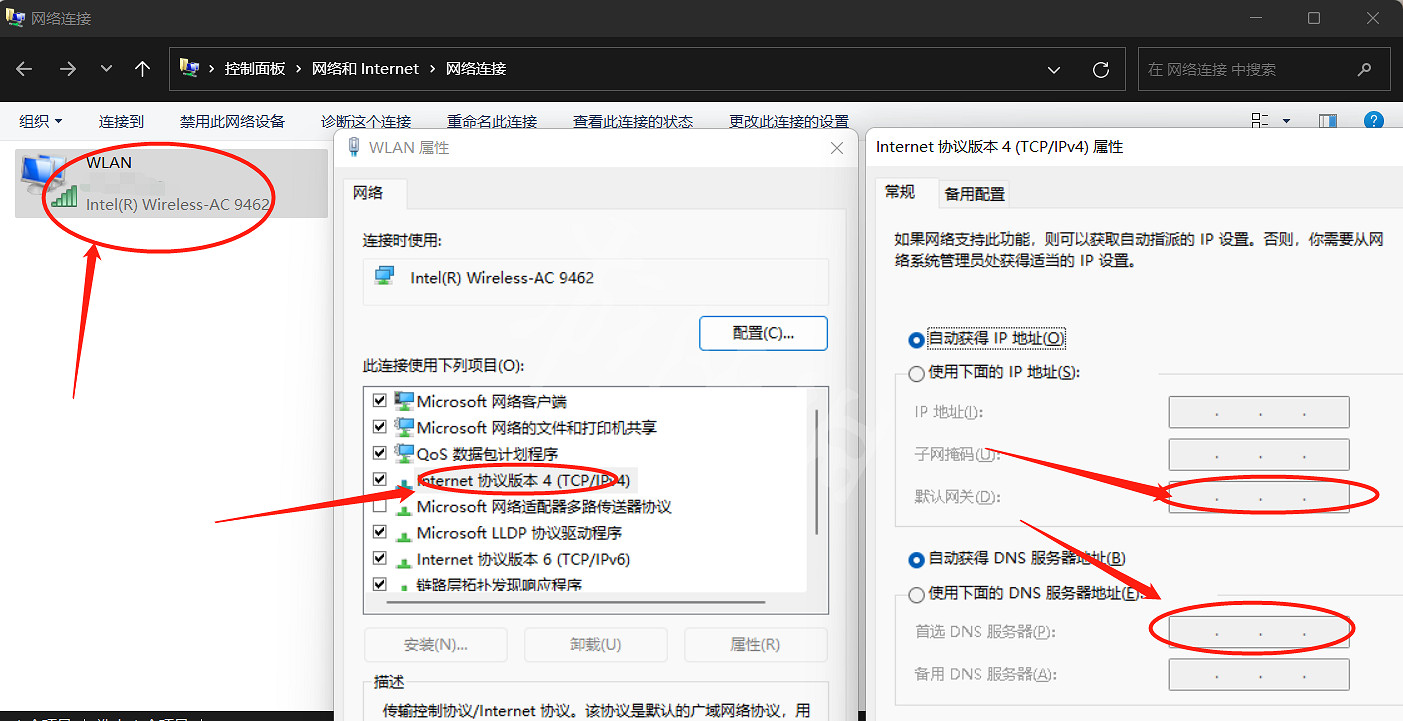Click the 配置(C)... button

pyautogui.click(x=763, y=334)
